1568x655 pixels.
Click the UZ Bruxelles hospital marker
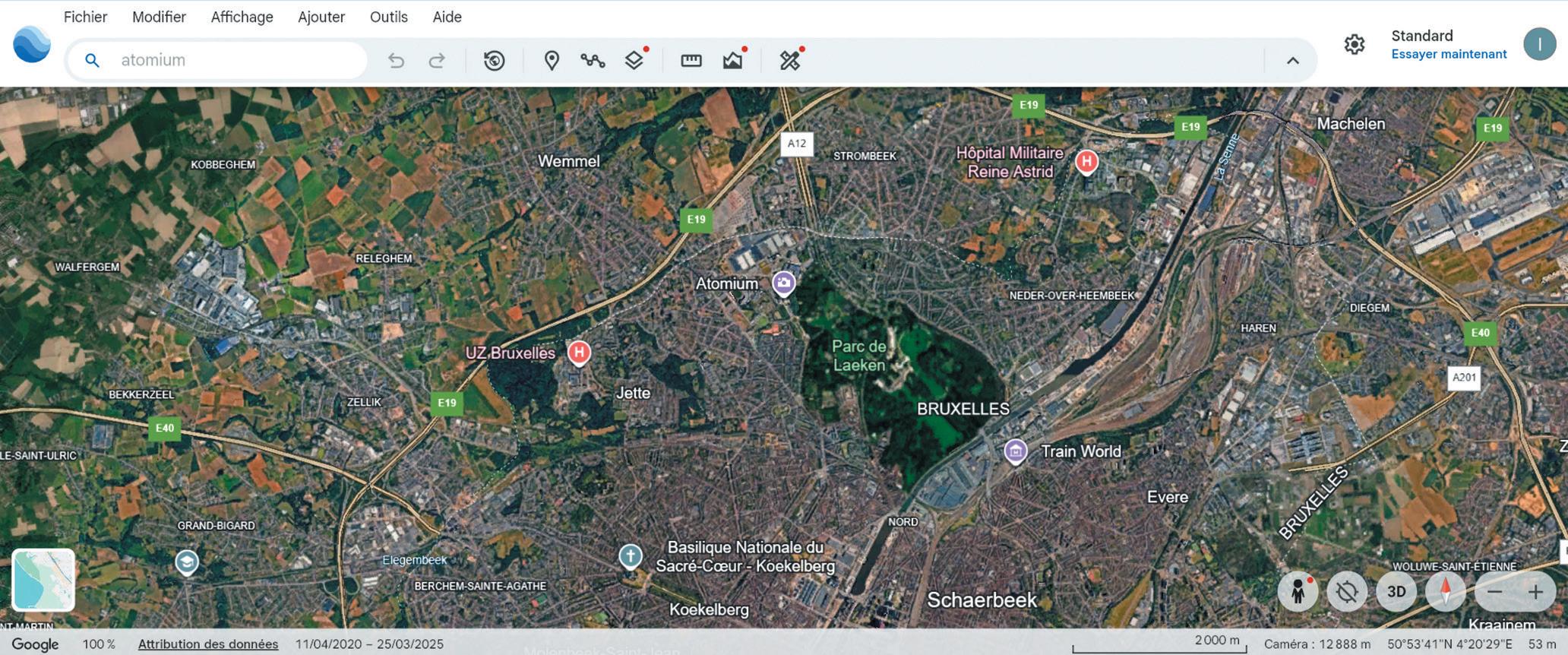[x=580, y=353]
